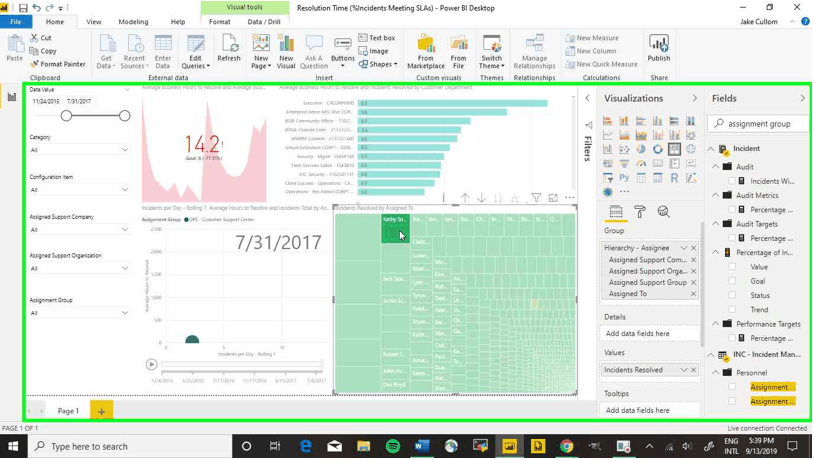
Task: Select the Page 1 tab
Action: pos(69,411)
